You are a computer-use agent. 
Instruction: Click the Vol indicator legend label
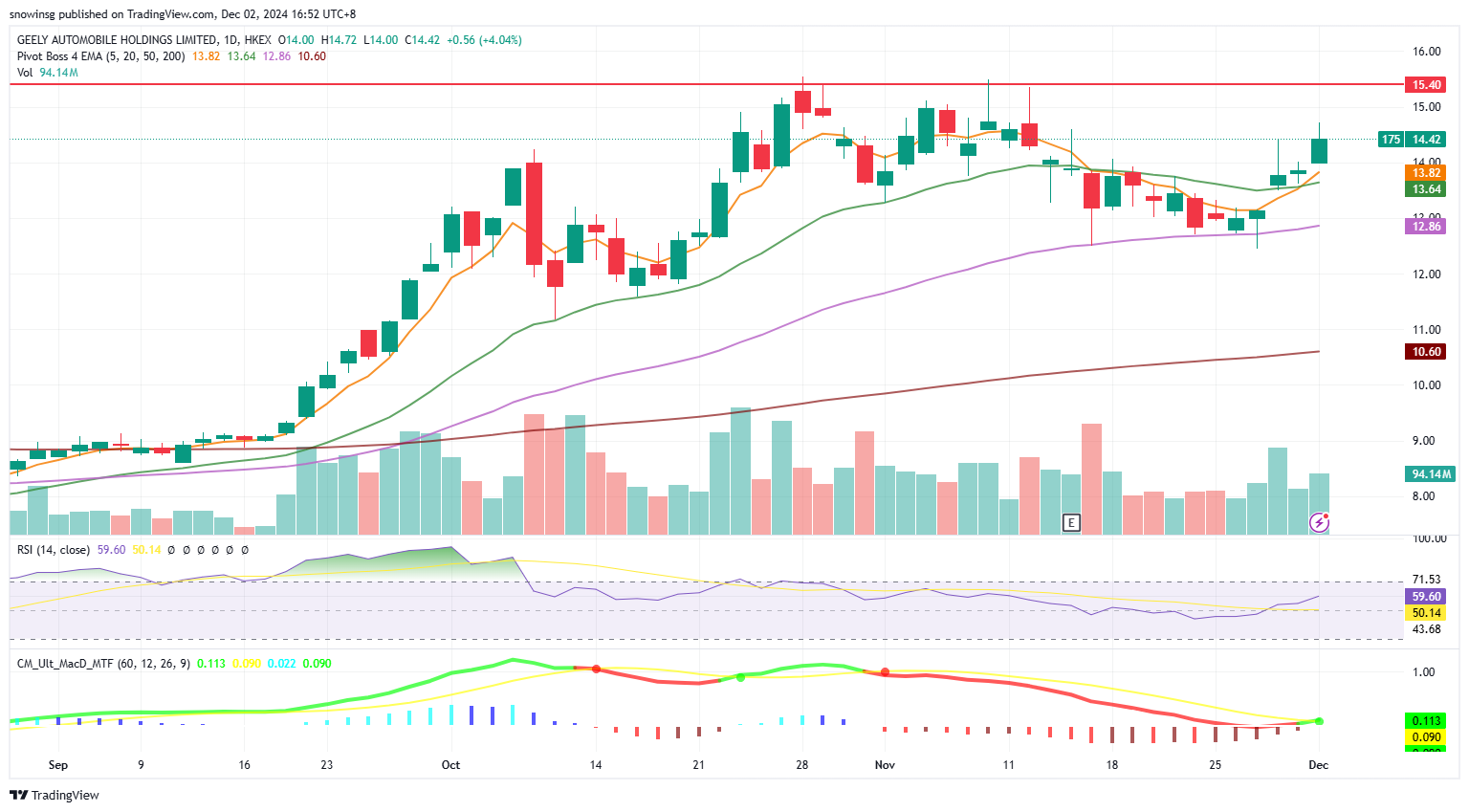tap(25, 73)
